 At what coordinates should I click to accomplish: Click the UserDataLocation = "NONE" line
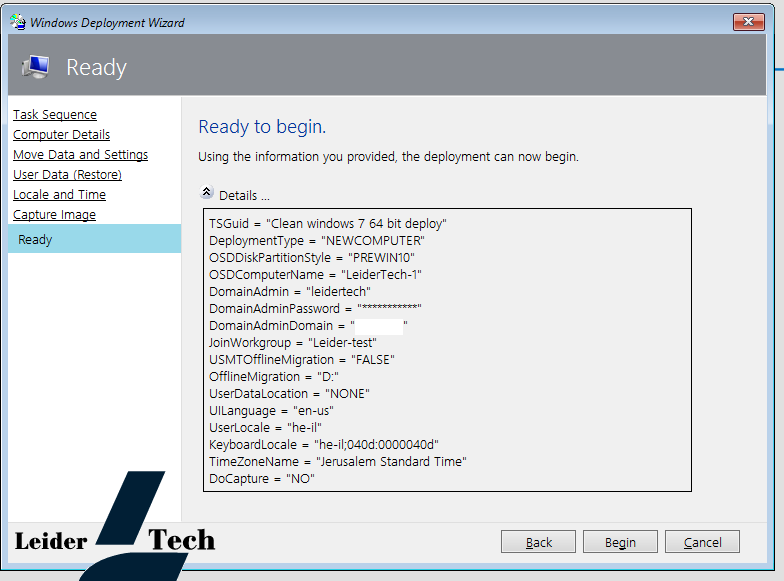click(289, 394)
